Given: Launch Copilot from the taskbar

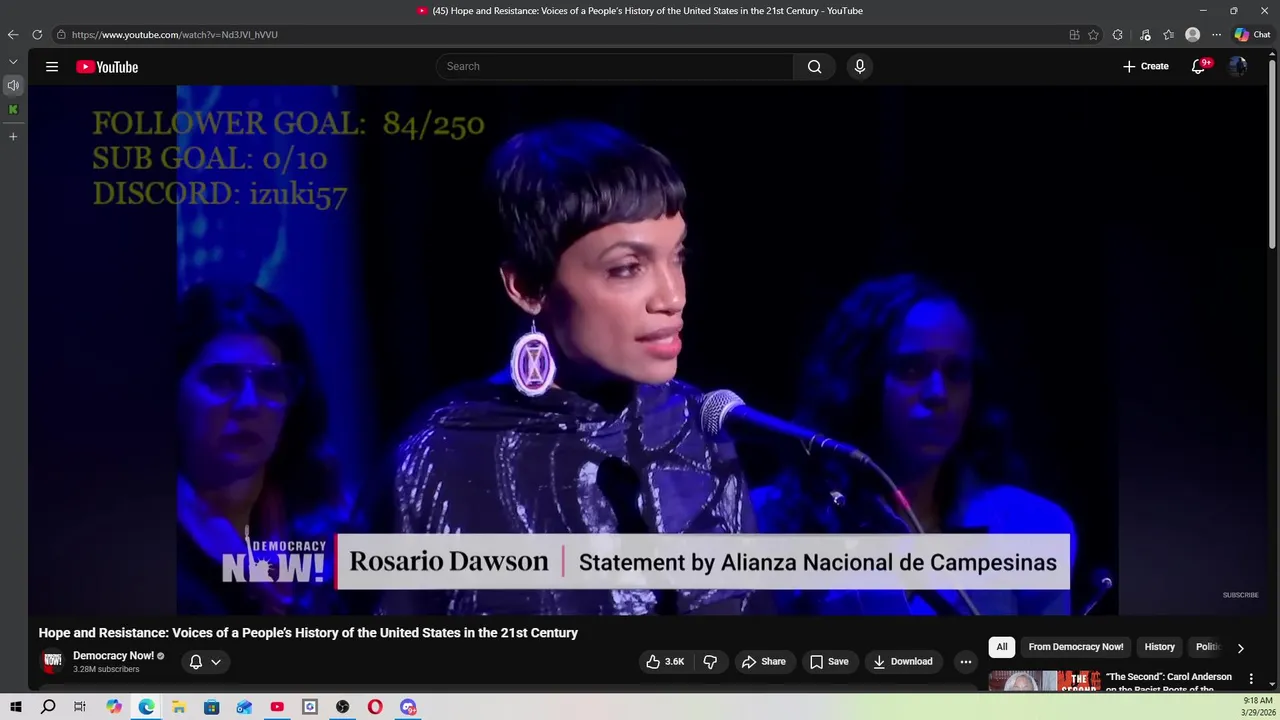Looking at the screenshot, I should pyautogui.click(x=114, y=707).
